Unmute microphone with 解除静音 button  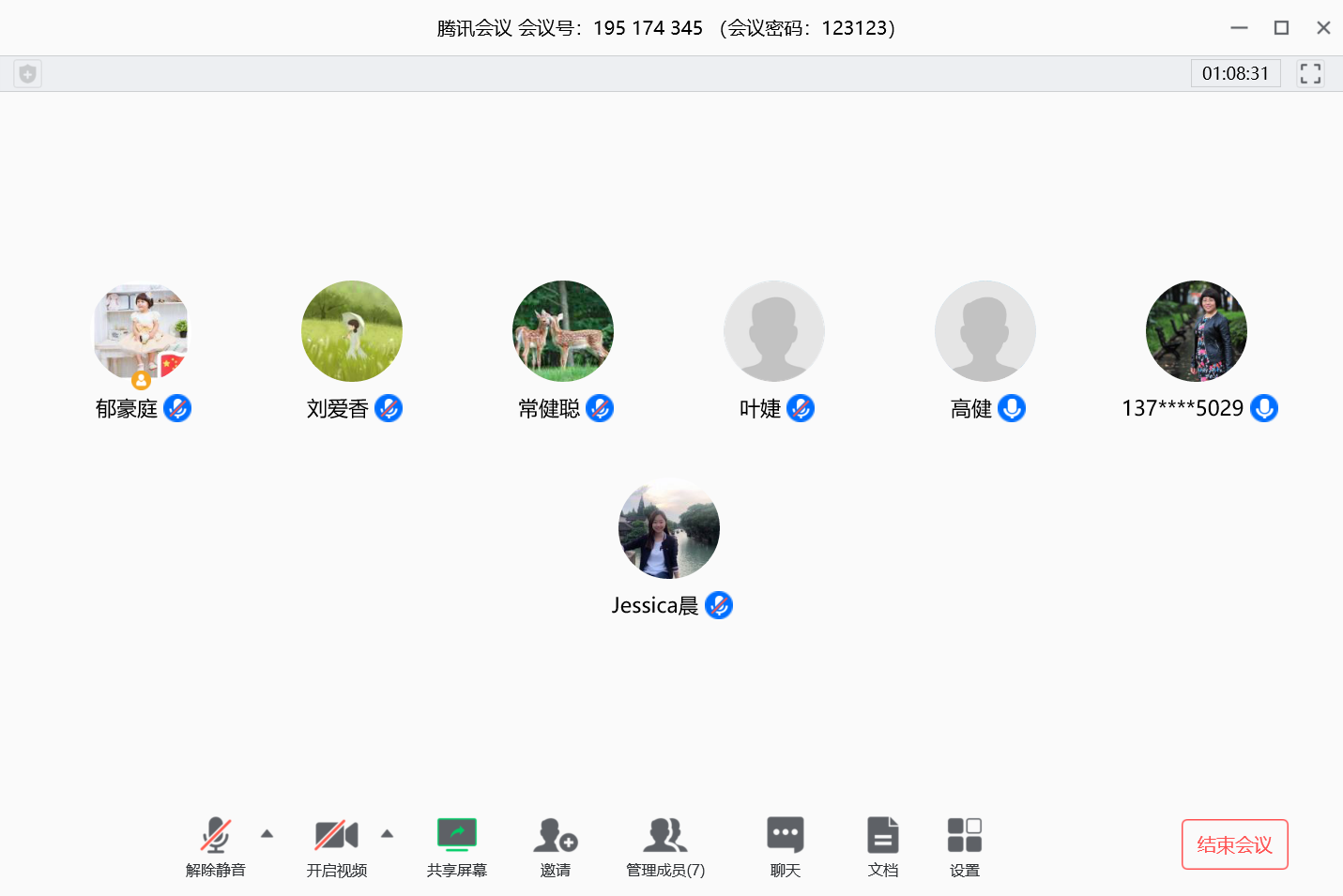coord(216,847)
